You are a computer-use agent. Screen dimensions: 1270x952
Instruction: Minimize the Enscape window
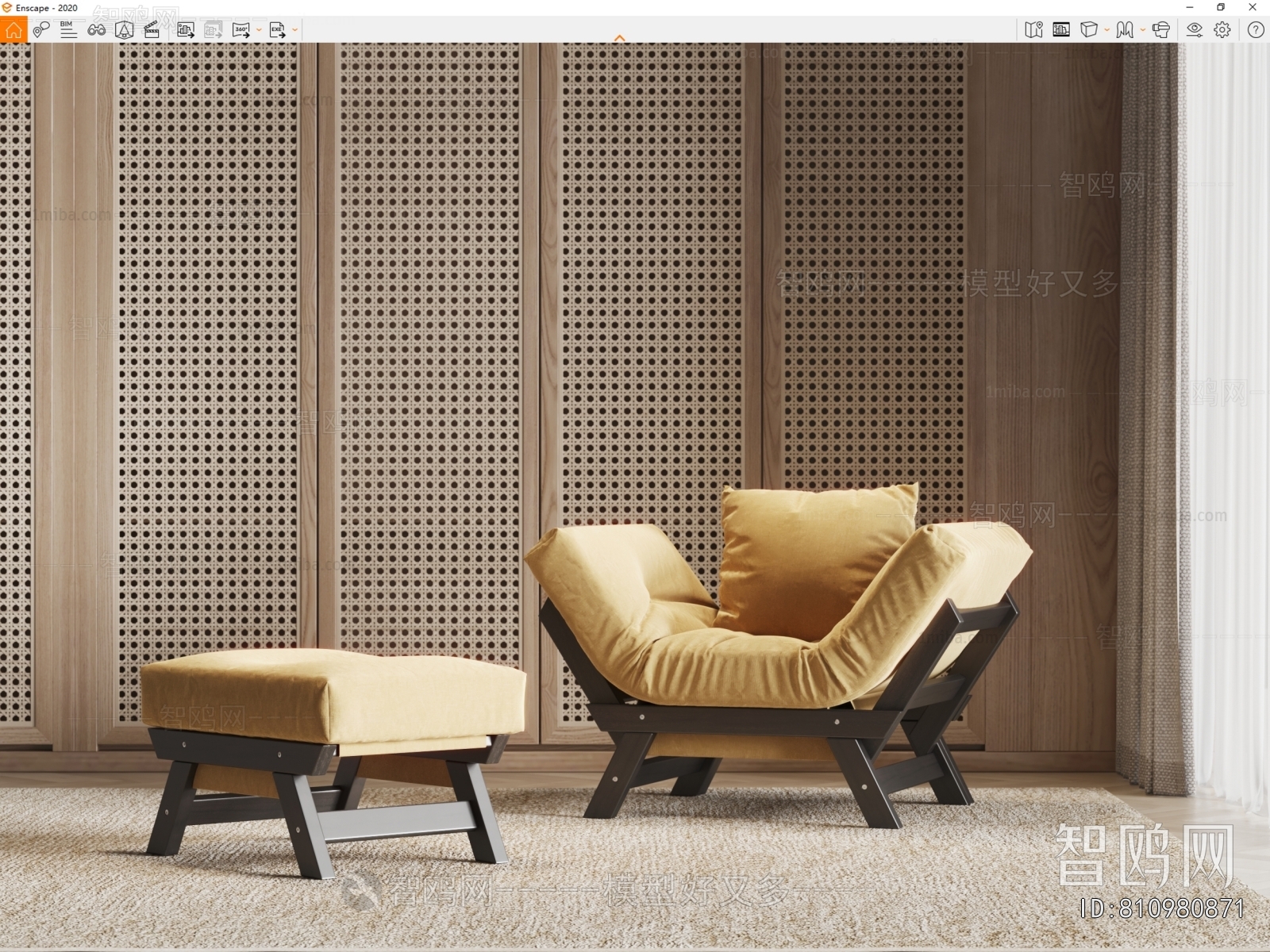(1189, 8)
